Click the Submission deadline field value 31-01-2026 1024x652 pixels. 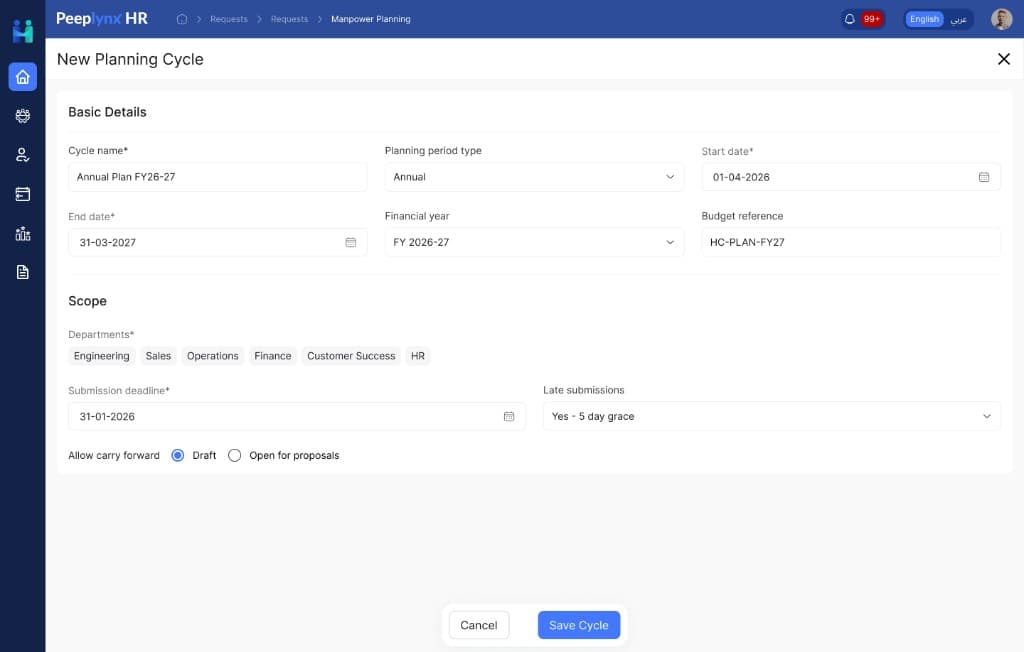(x=107, y=416)
